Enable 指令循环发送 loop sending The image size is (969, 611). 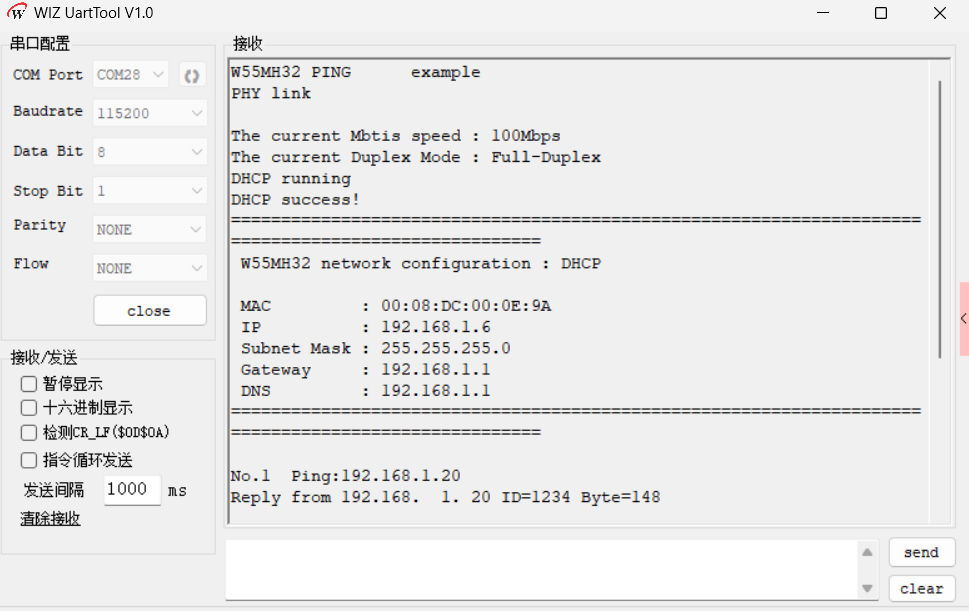28,460
